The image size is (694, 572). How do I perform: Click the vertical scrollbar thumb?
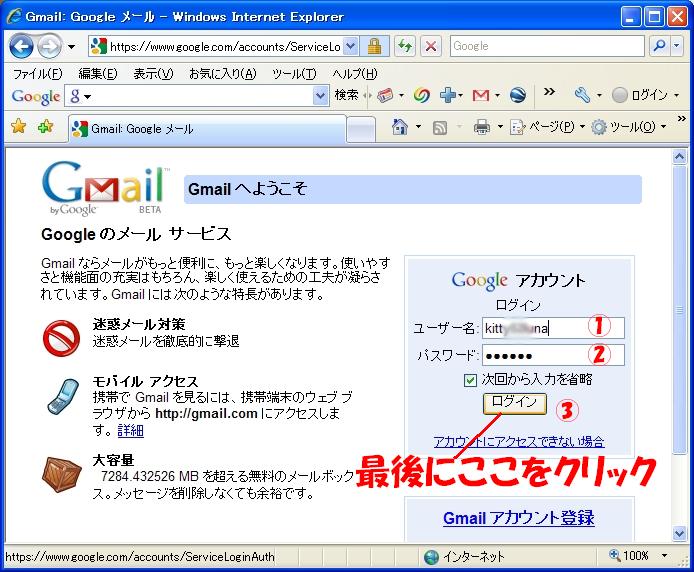point(679,309)
